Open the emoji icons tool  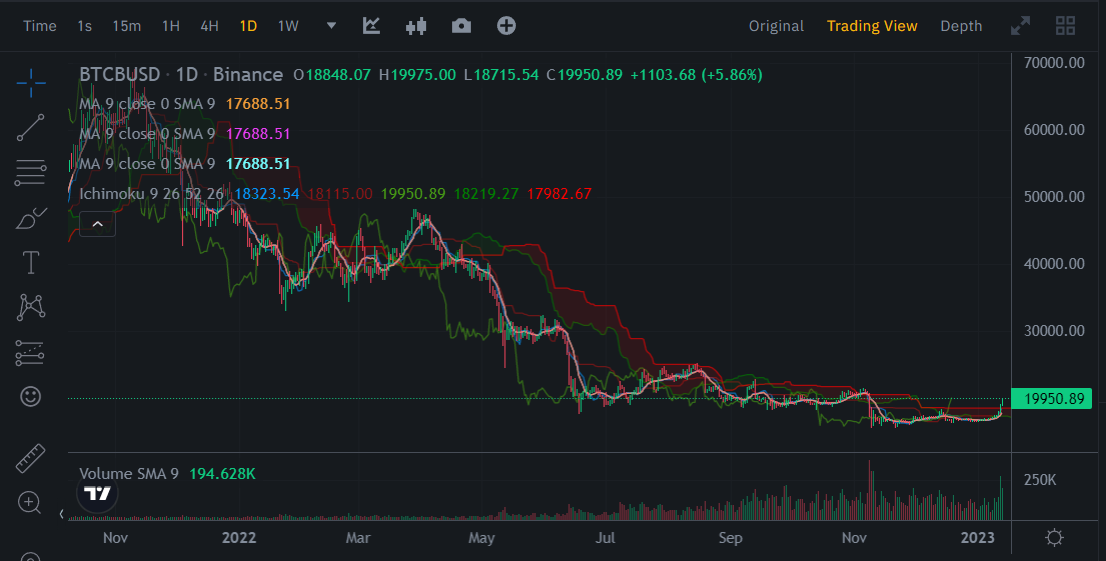30,397
